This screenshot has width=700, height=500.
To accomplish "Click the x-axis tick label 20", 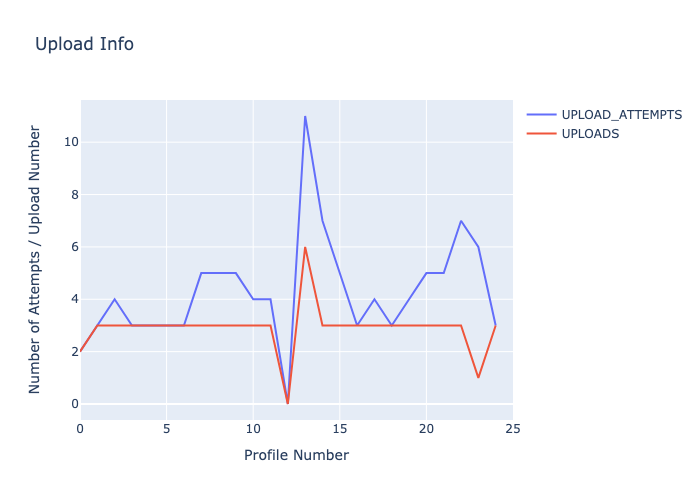I will coord(426,429).
